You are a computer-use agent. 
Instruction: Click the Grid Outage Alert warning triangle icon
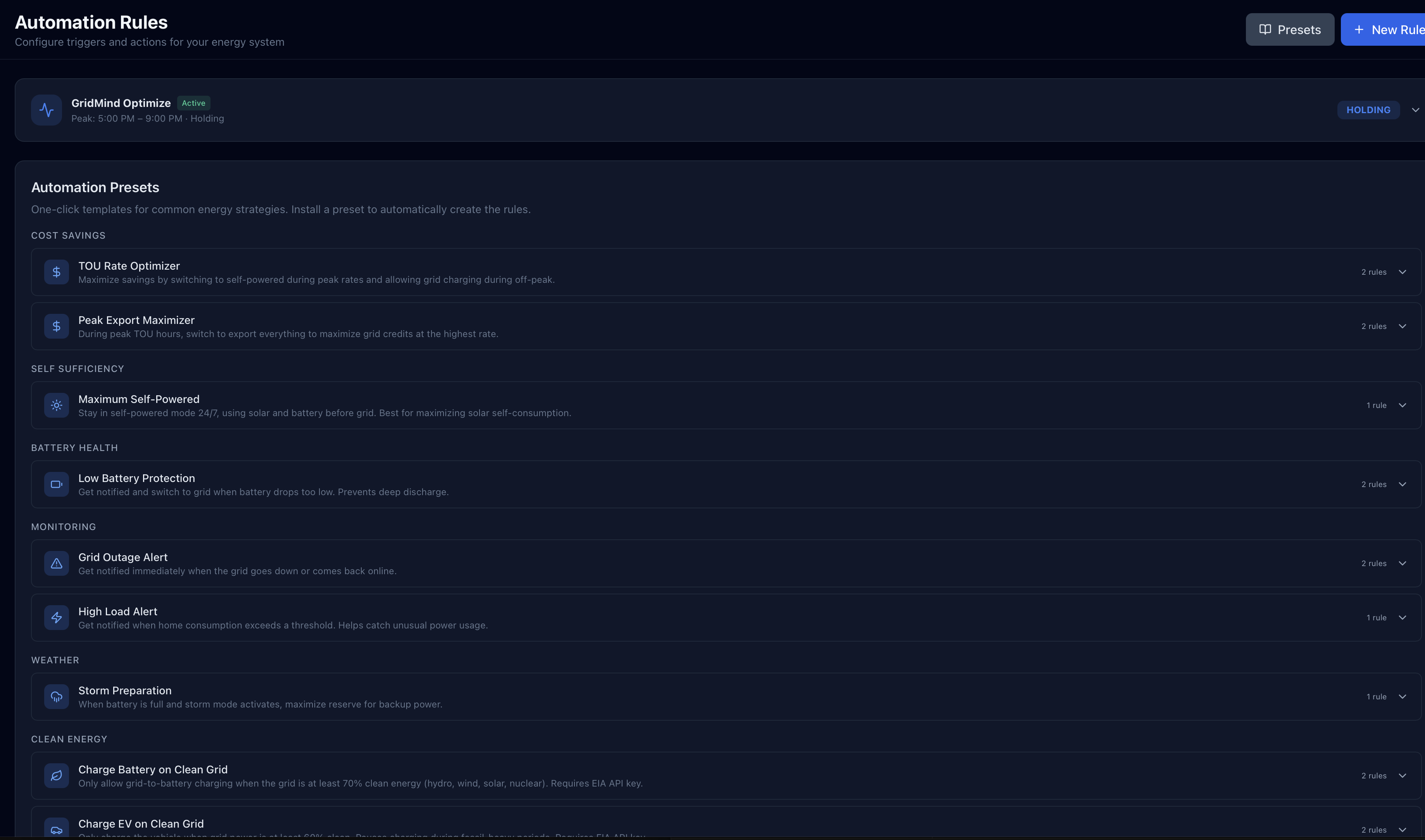pyautogui.click(x=56, y=563)
